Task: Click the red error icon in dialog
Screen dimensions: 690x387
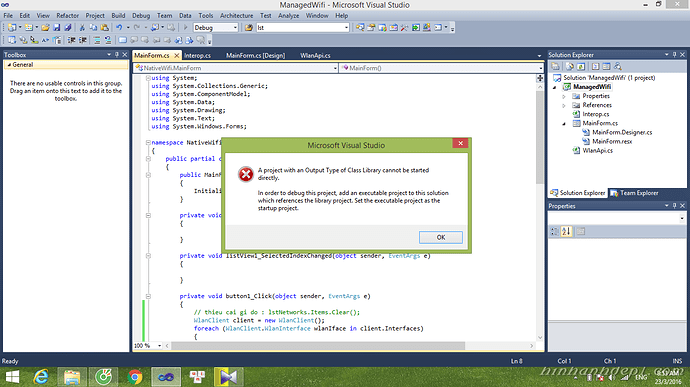Action: pyautogui.click(x=246, y=174)
